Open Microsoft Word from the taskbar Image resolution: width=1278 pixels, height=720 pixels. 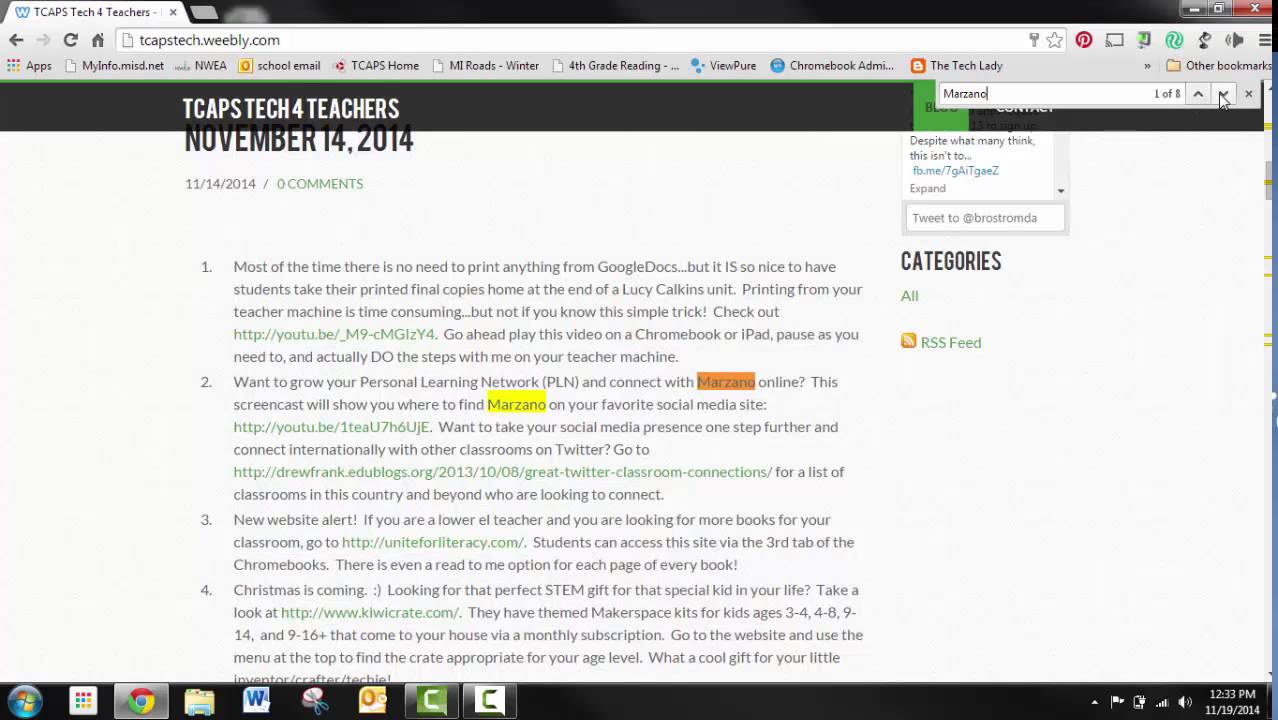[x=256, y=701]
